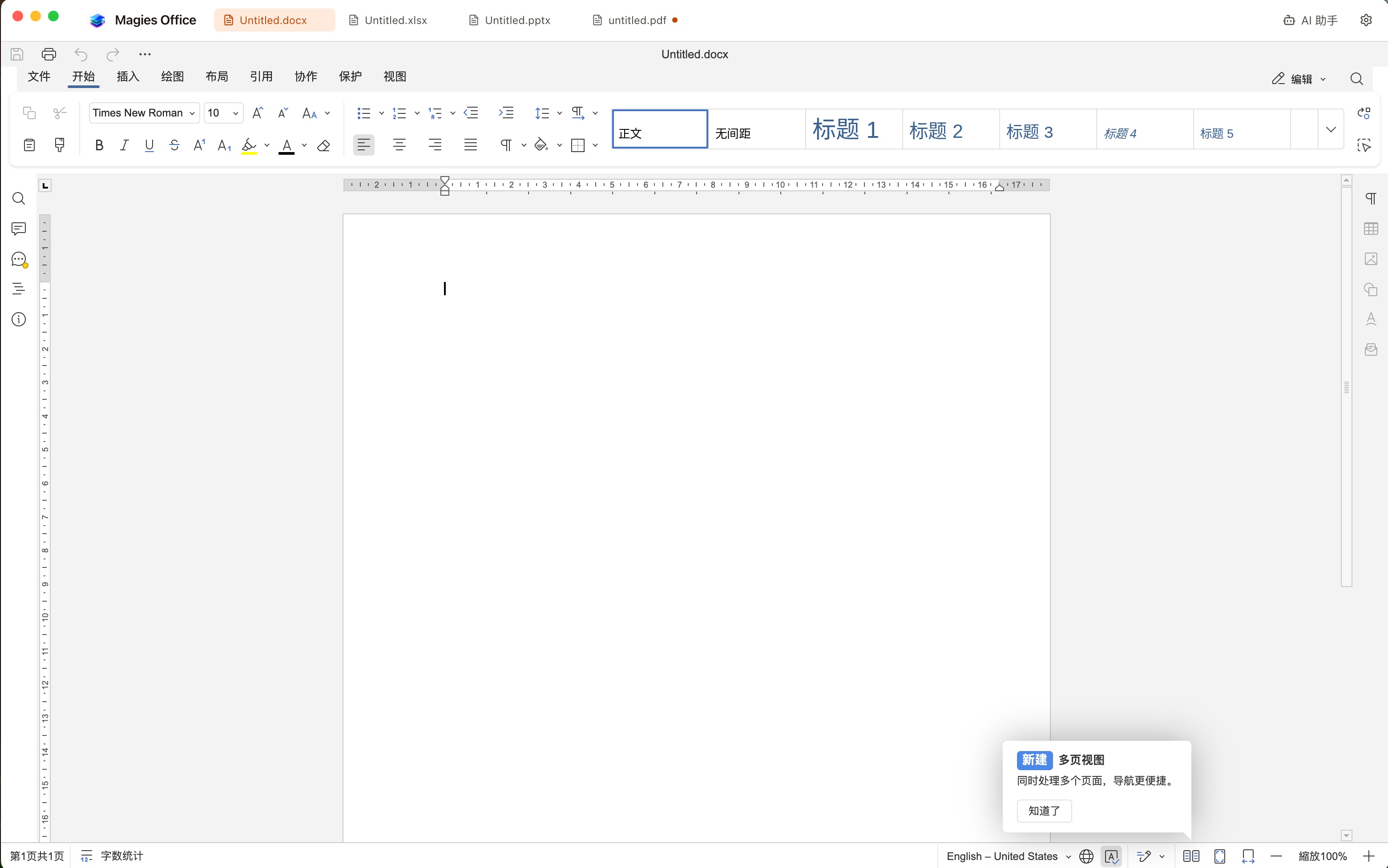The width and height of the screenshot is (1388, 868).
Task: Switch to the 插入 ribbon tab
Action: (128, 76)
